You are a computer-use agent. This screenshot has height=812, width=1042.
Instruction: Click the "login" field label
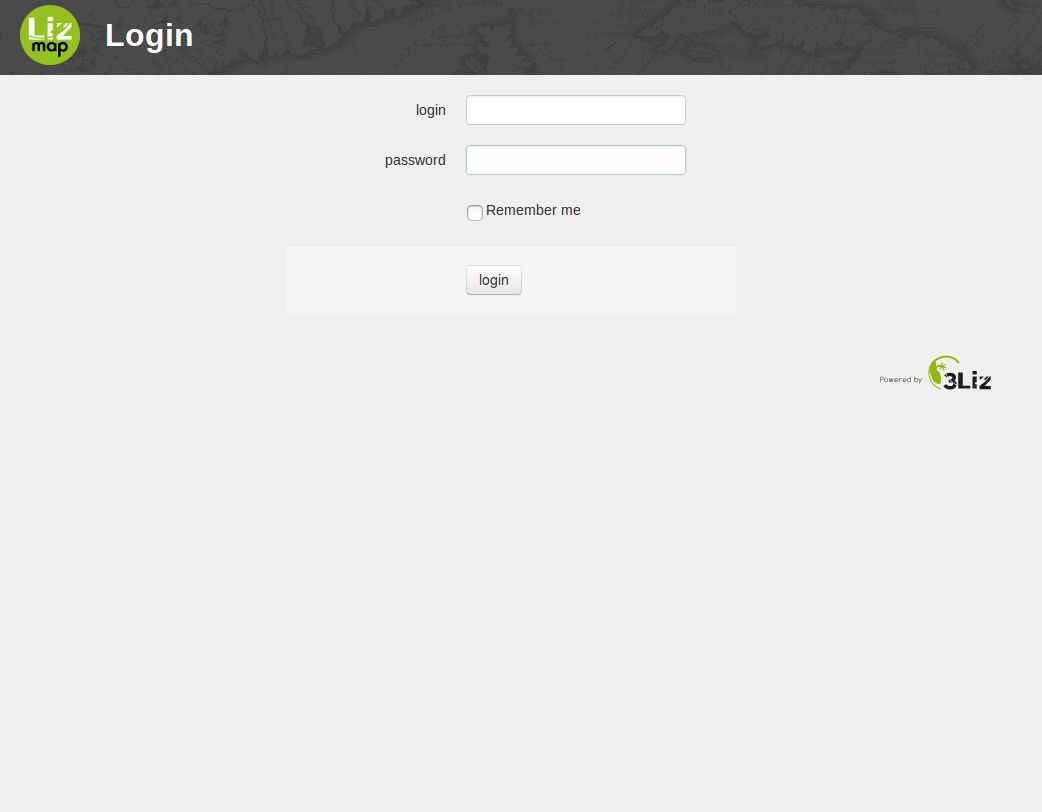click(431, 110)
